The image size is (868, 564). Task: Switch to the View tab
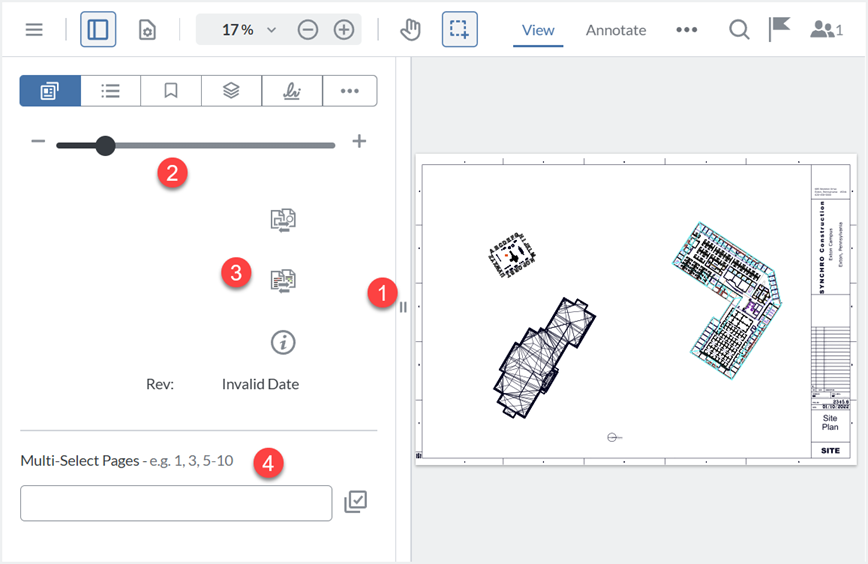(538, 30)
